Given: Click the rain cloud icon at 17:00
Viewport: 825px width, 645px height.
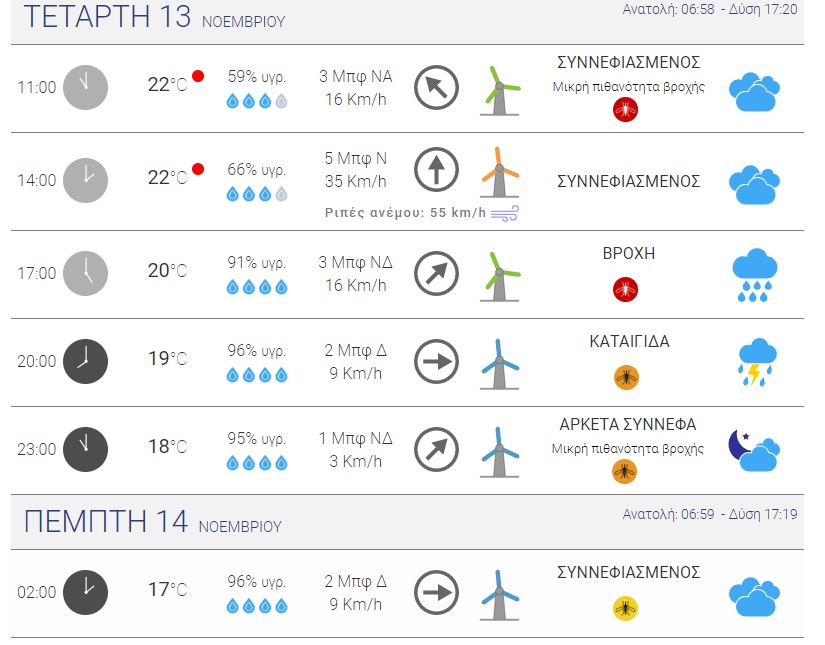Looking at the screenshot, I should [x=755, y=275].
